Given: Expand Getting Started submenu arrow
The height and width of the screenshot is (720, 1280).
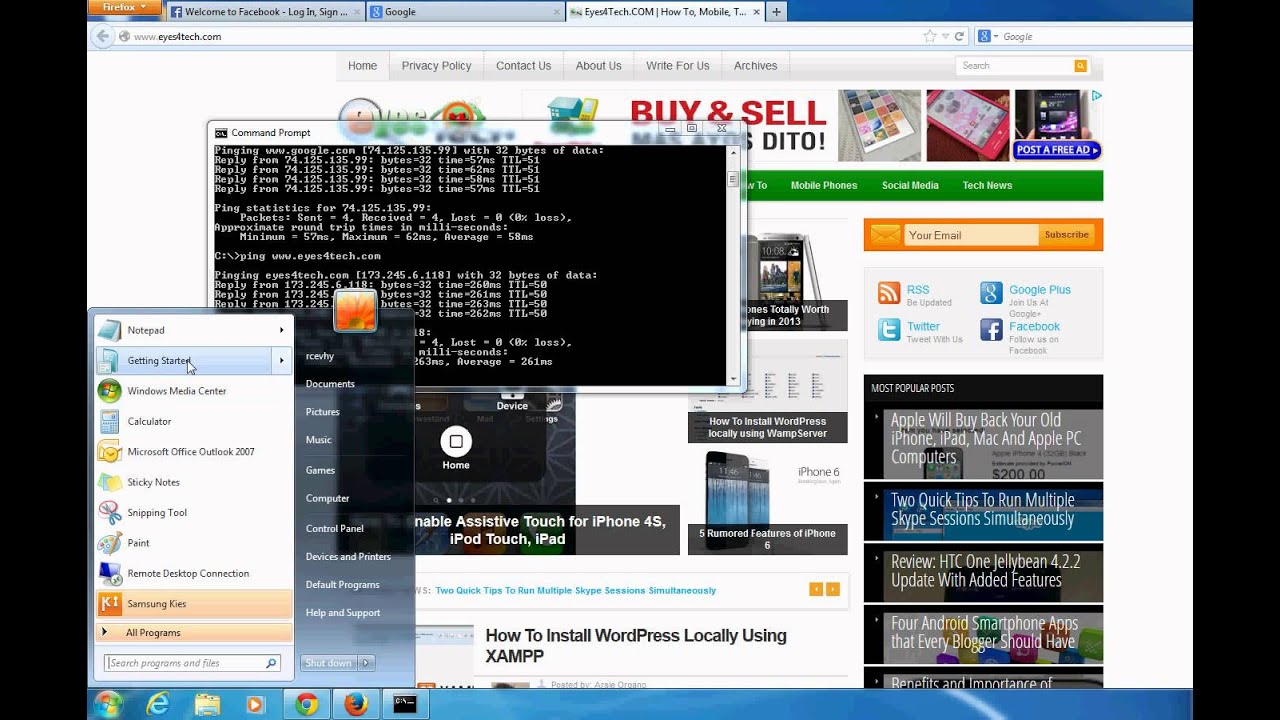Looking at the screenshot, I should click(282, 360).
